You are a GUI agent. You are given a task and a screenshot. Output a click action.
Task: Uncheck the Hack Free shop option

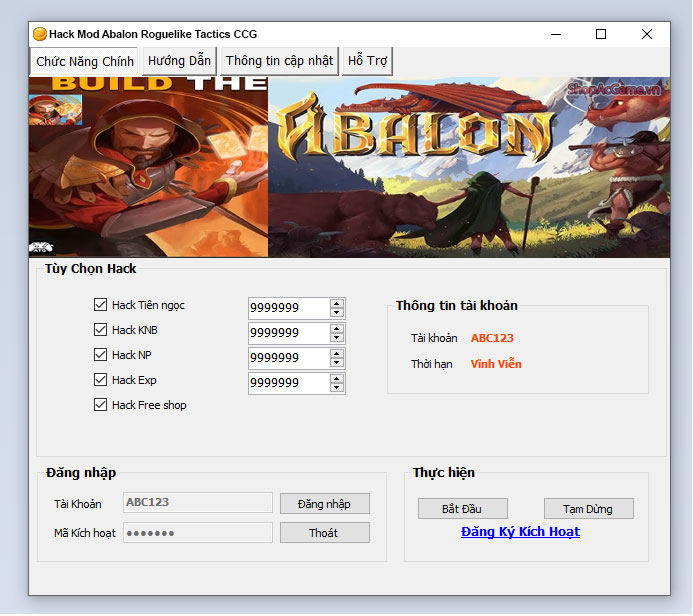point(100,405)
